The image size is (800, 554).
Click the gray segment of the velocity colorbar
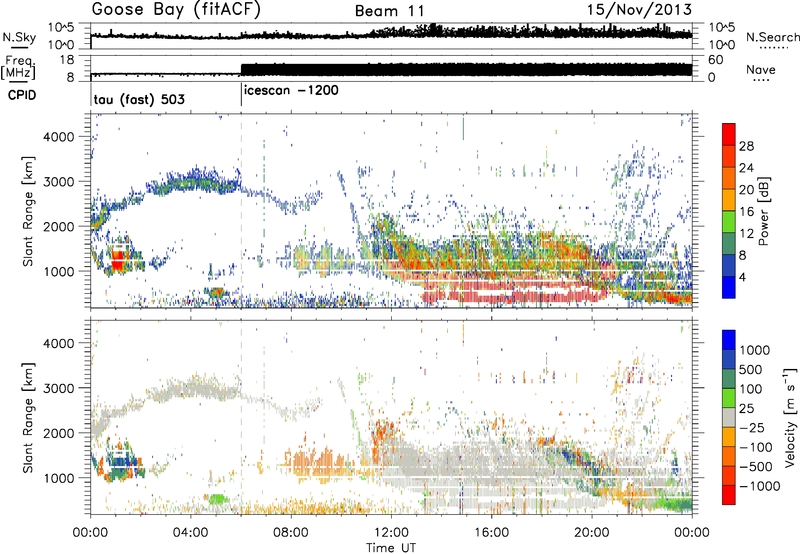coord(729,417)
